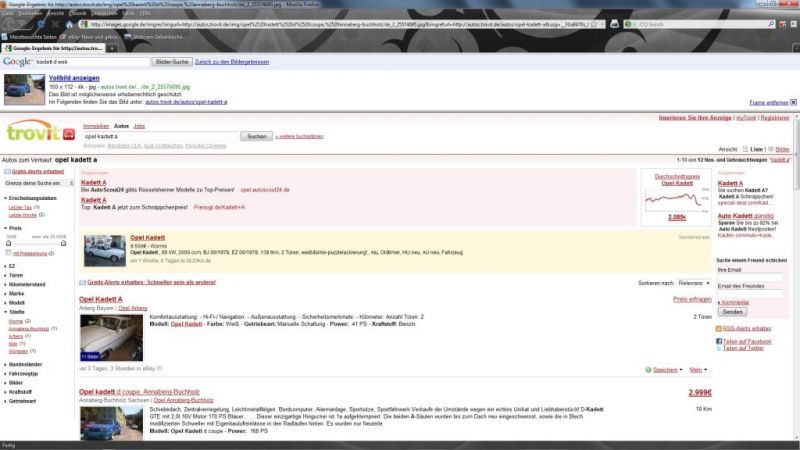Click the Preis erfragen link
800x450 pixels.
click(692, 299)
